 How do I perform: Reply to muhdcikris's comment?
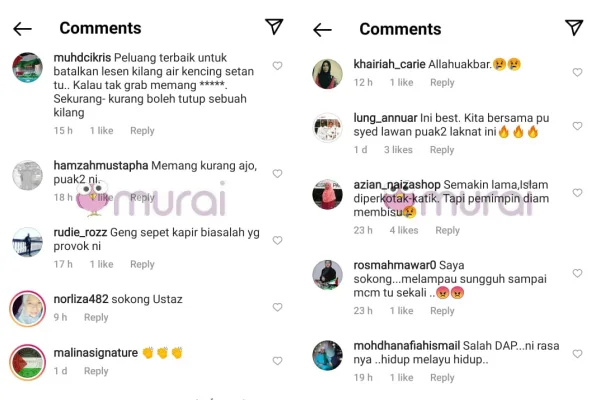[142, 131]
